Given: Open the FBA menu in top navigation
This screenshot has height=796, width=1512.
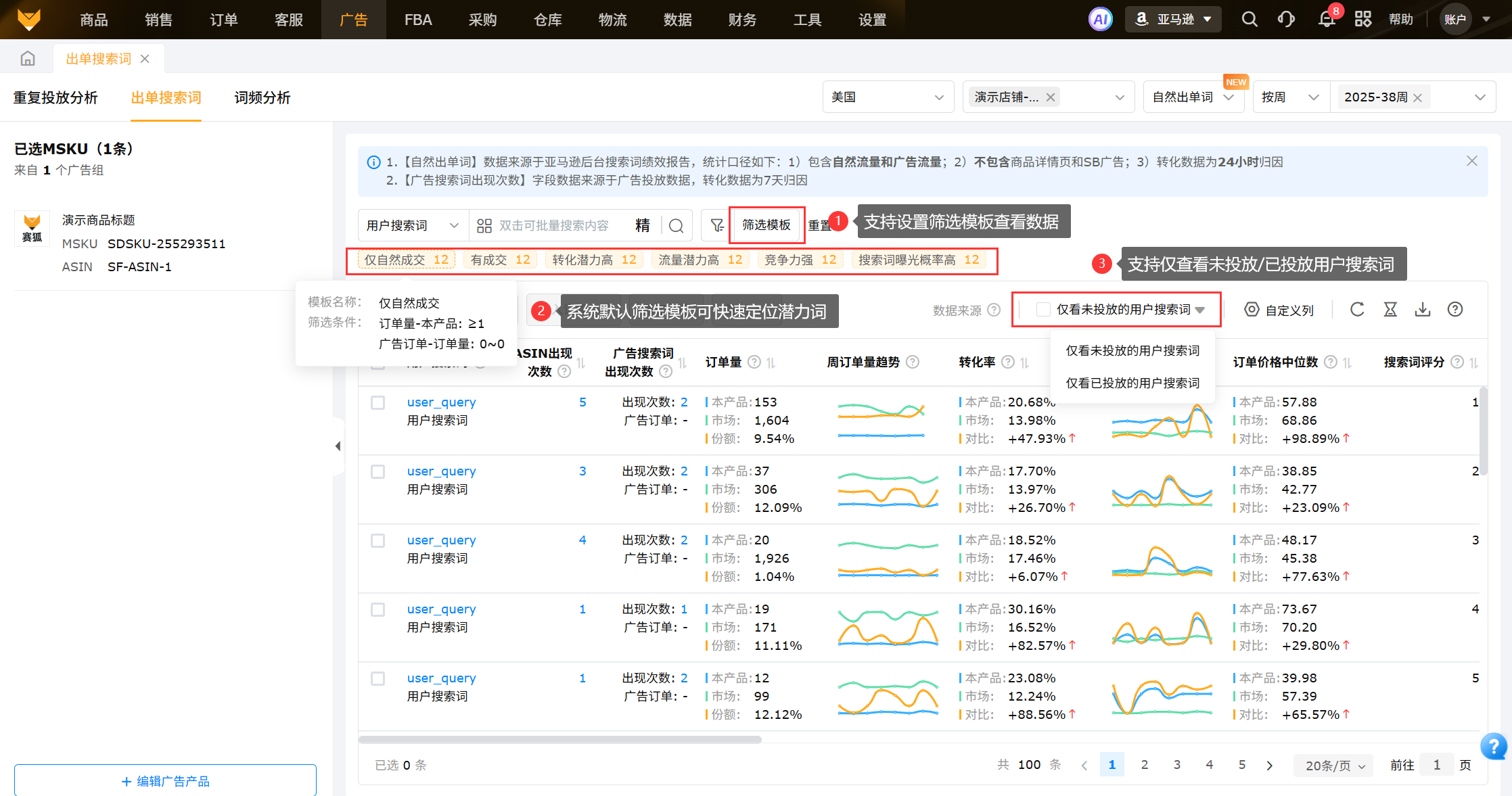Looking at the screenshot, I should click(418, 20).
